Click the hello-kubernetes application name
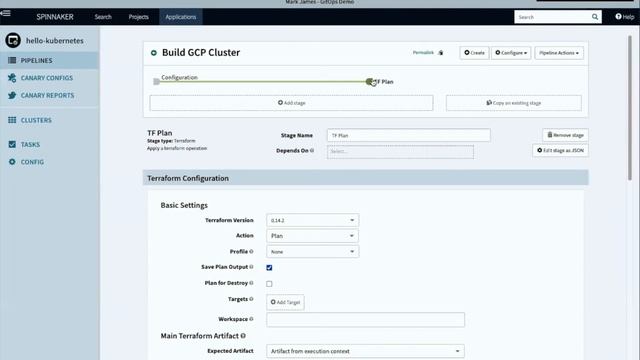Screen dimensions: 640x360 point(55,41)
